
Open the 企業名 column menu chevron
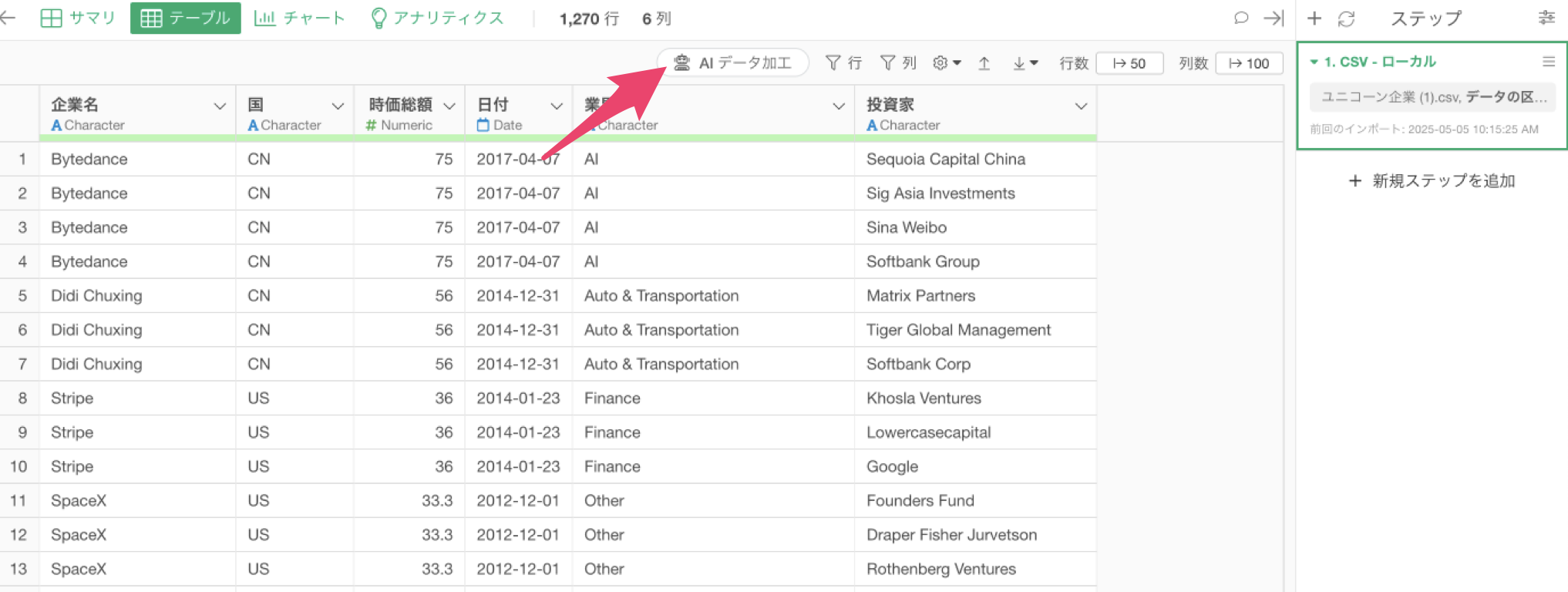tap(220, 106)
